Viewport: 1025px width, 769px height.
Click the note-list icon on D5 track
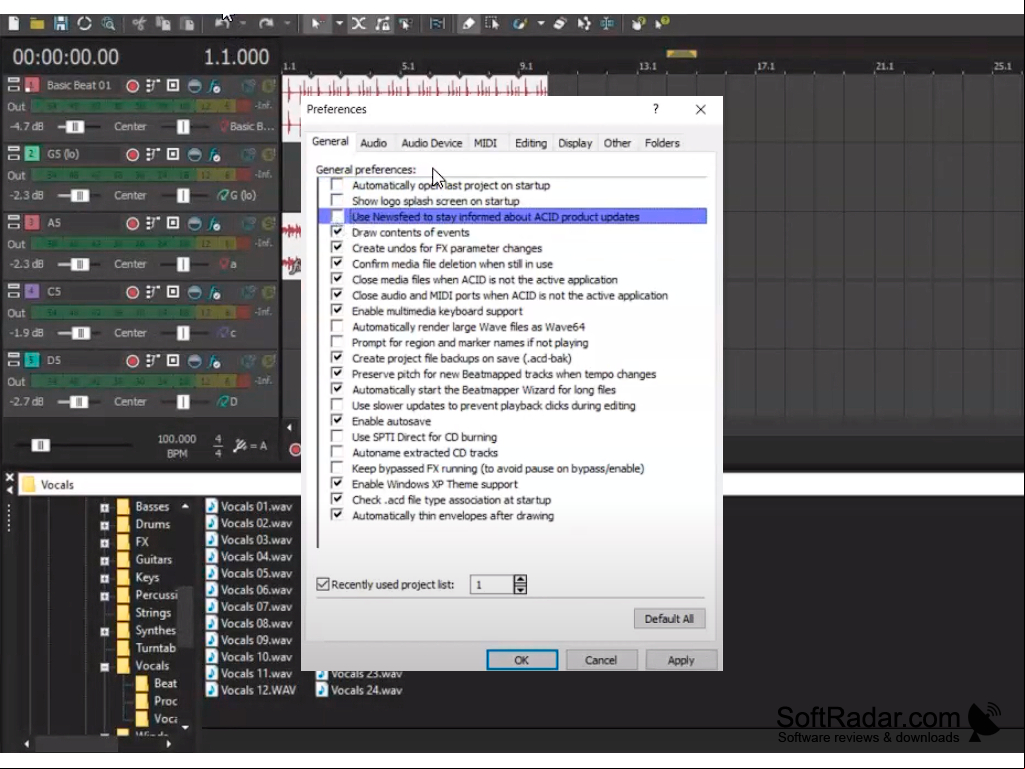click(x=152, y=361)
